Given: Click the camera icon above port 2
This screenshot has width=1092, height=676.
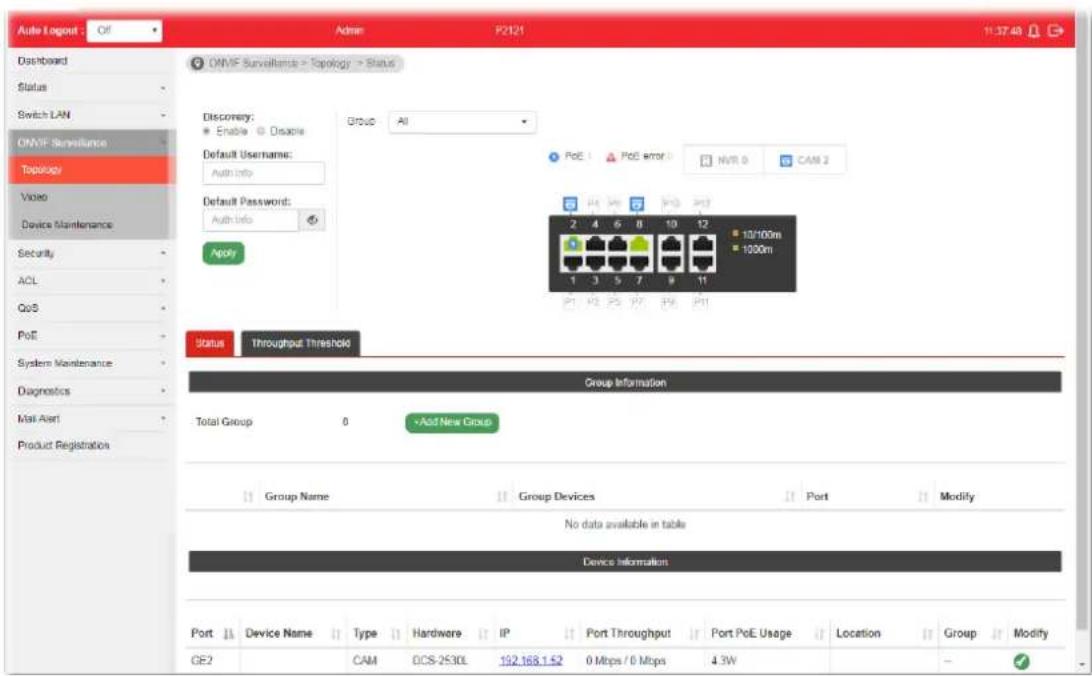Looking at the screenshot, I should click(570, 204).
